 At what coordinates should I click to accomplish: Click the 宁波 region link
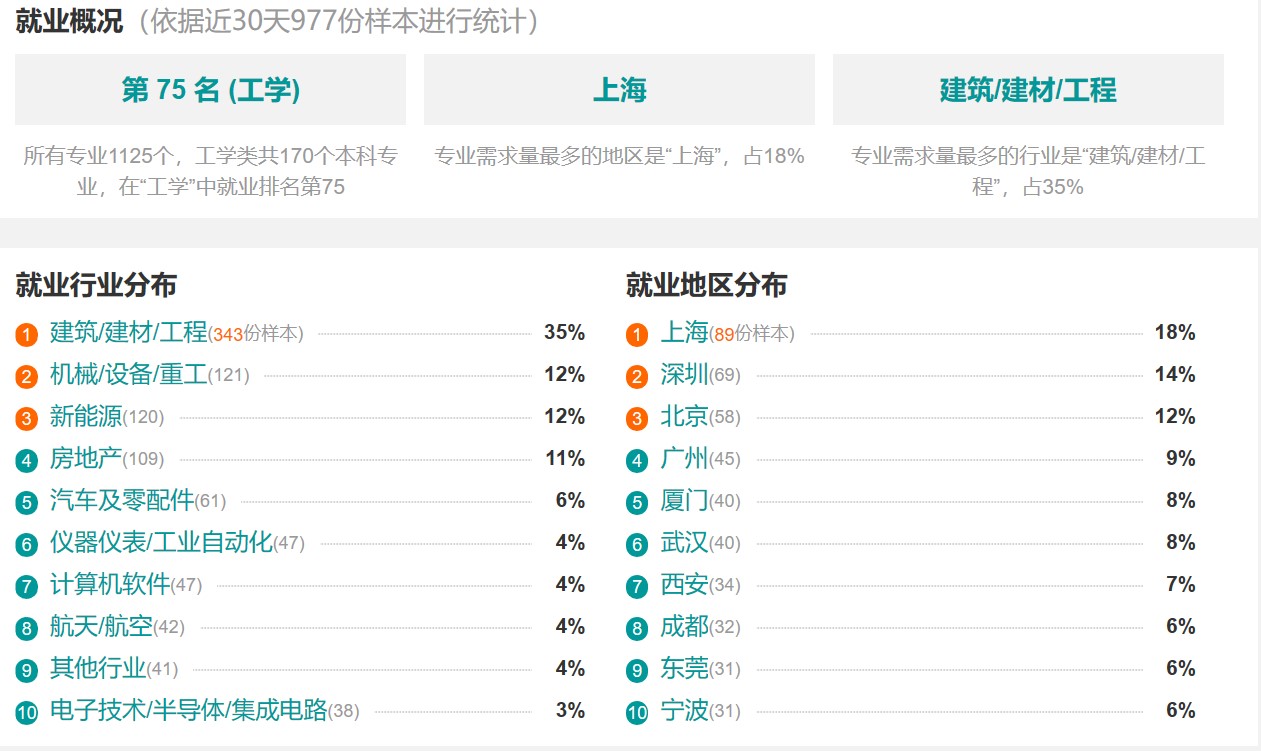coord(684,711)
